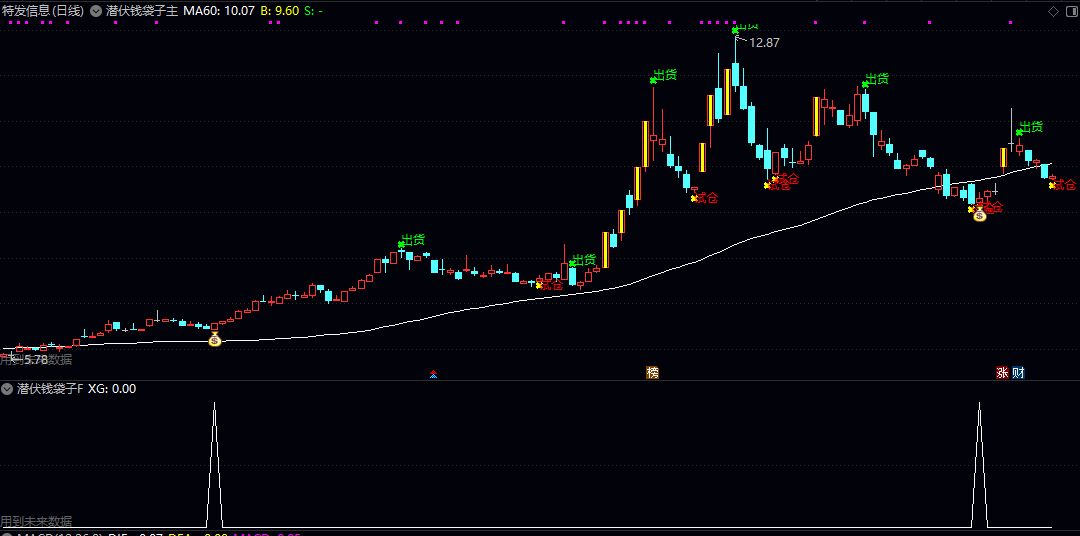The height and width of the screenshot is (536, 1080).
Task: Click the second green 出货 sell signal
Action: point(583,260)
